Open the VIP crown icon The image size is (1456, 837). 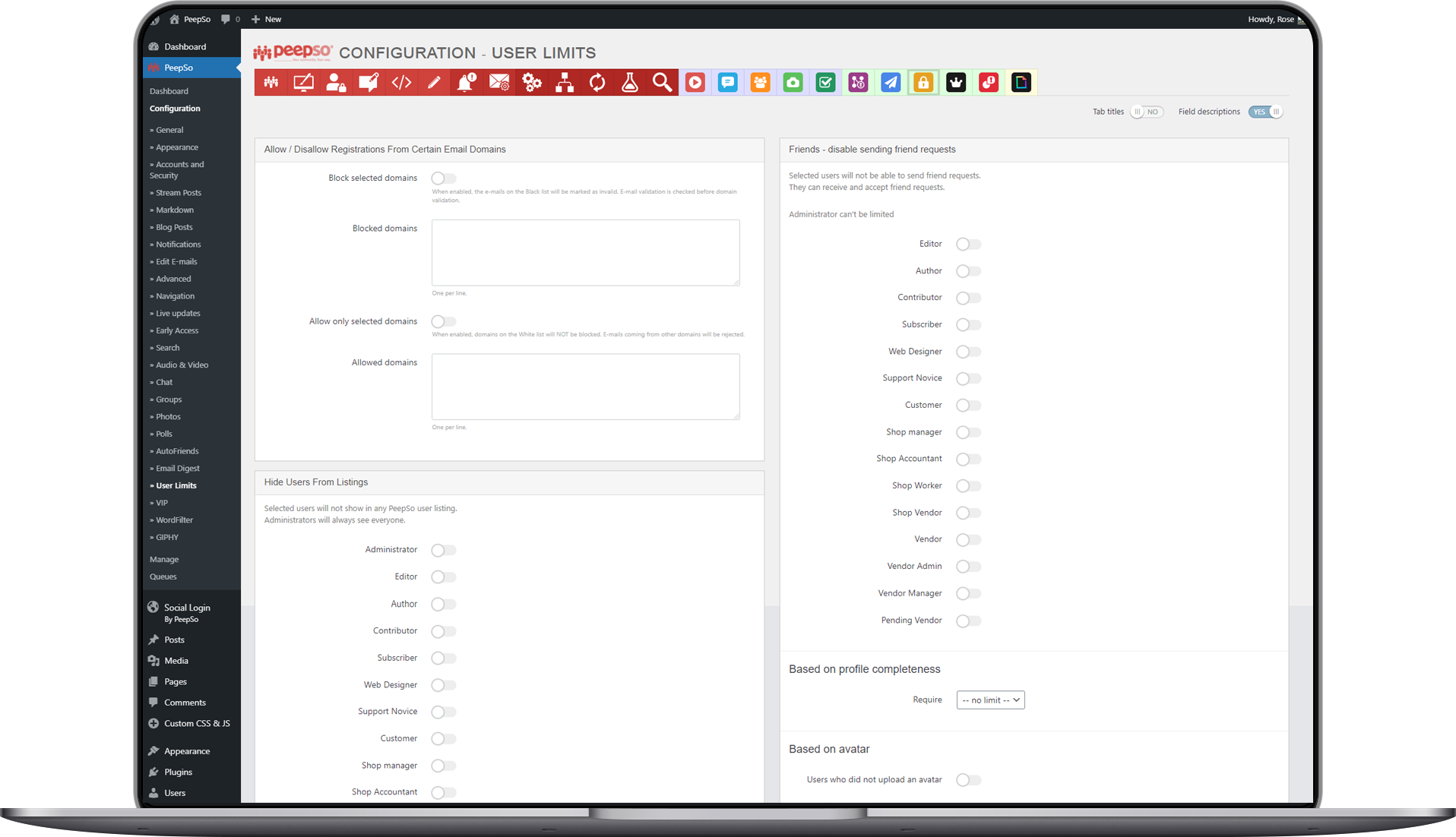pyautogui.click(x=956, y=82)
